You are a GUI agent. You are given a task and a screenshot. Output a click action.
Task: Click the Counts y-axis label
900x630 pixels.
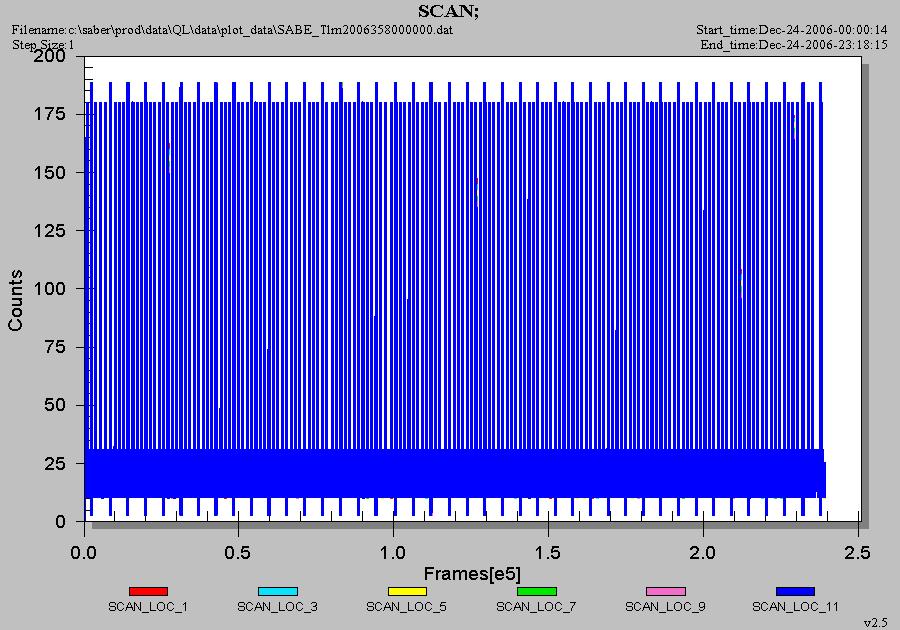point(15,300)
